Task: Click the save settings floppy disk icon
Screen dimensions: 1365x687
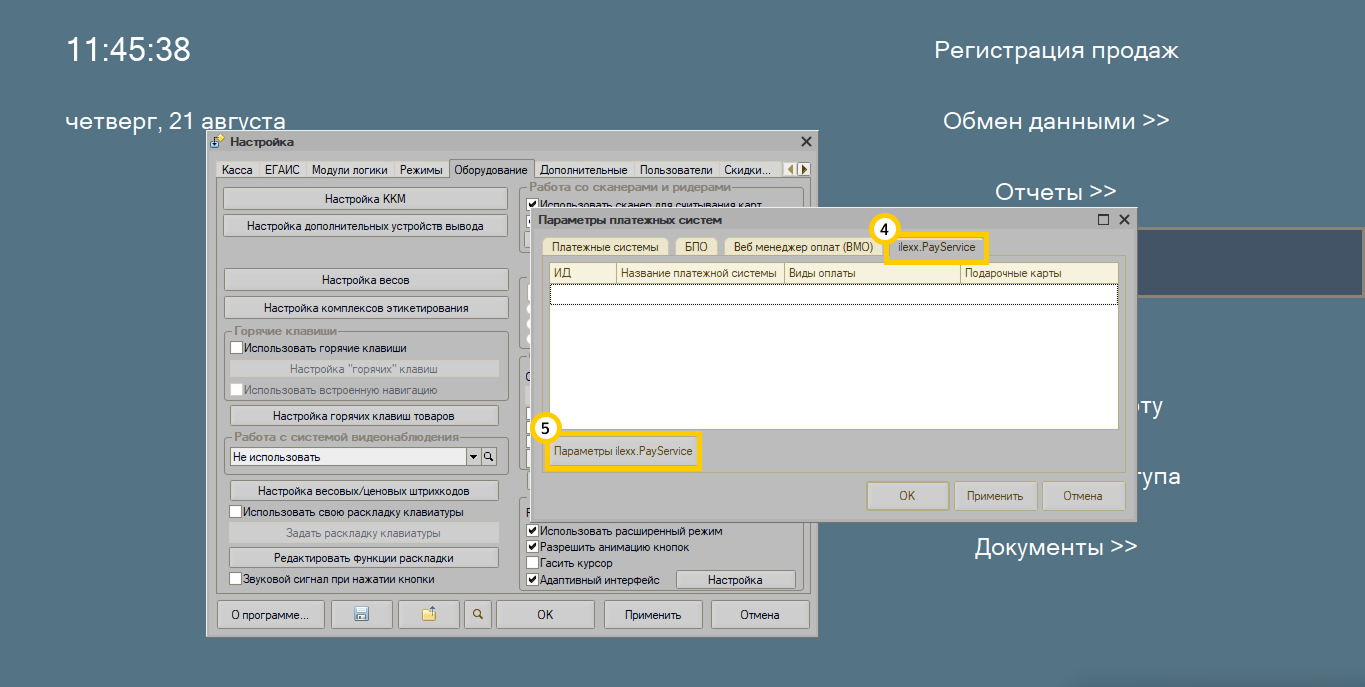Action: point(361,615)
